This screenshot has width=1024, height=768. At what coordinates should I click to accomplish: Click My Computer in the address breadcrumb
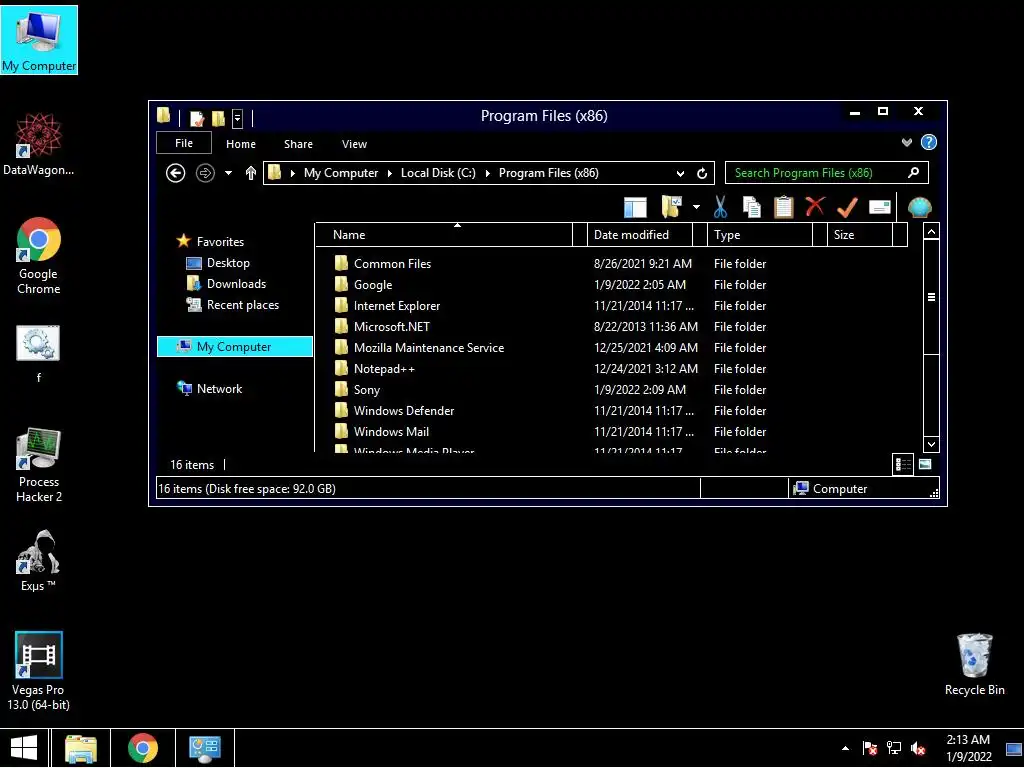(x=341, y=173)
